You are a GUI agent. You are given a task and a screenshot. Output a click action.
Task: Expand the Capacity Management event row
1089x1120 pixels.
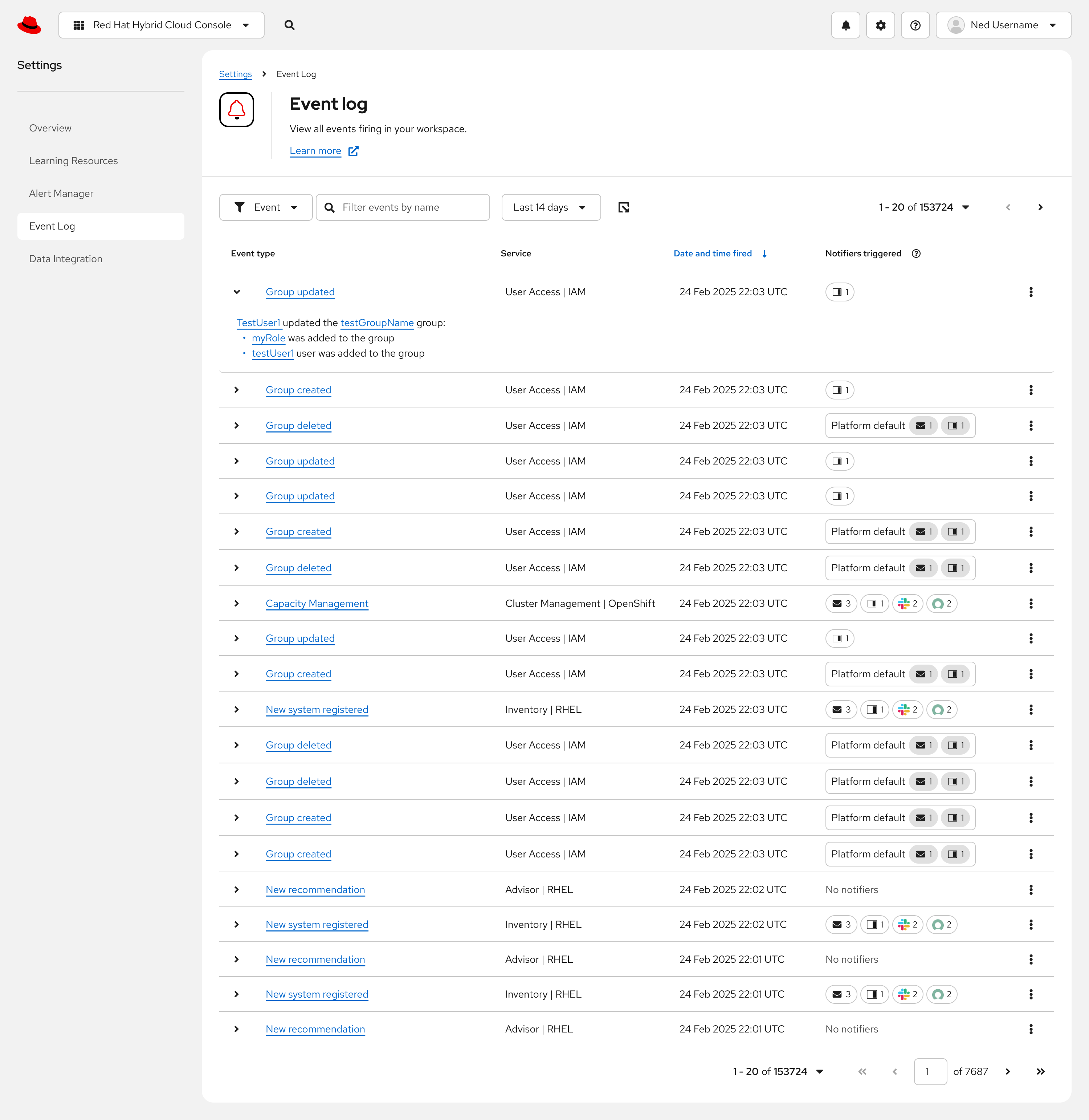click(x=237, y=603)
